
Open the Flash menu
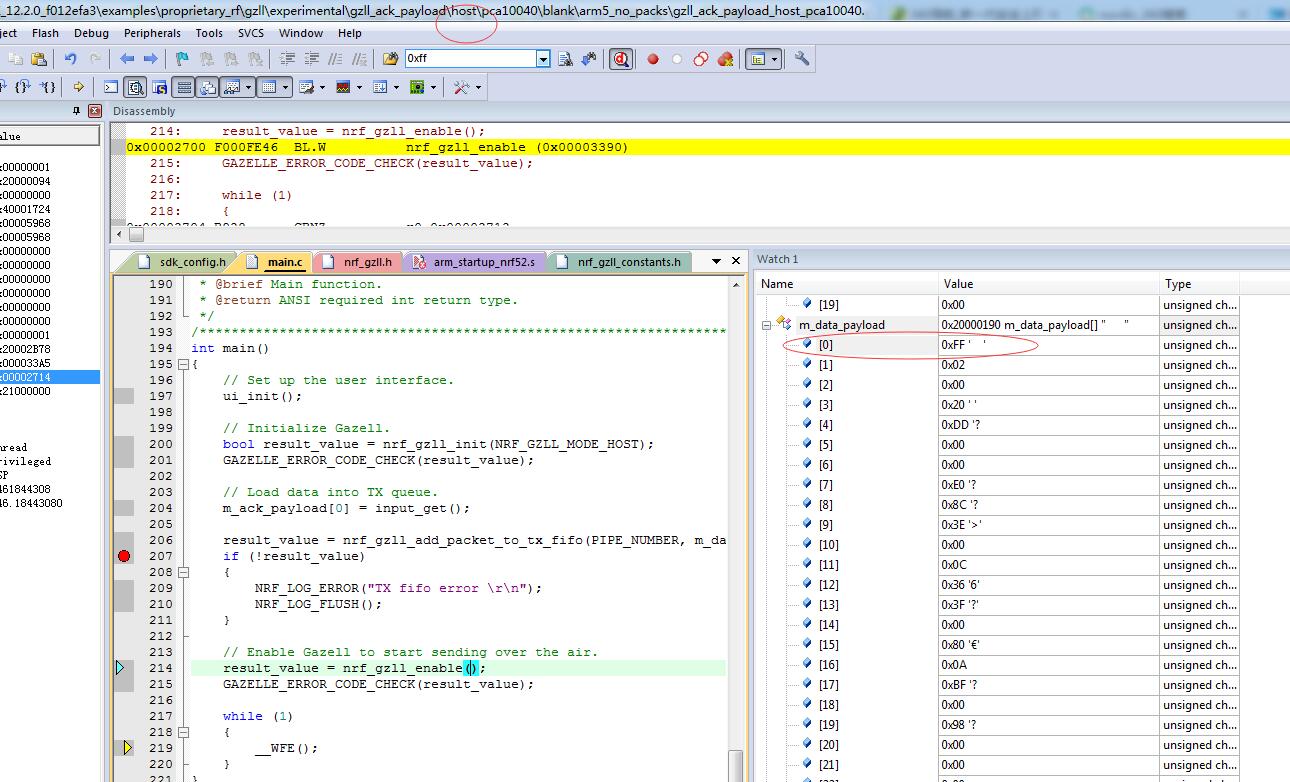(x=45, y=33)
